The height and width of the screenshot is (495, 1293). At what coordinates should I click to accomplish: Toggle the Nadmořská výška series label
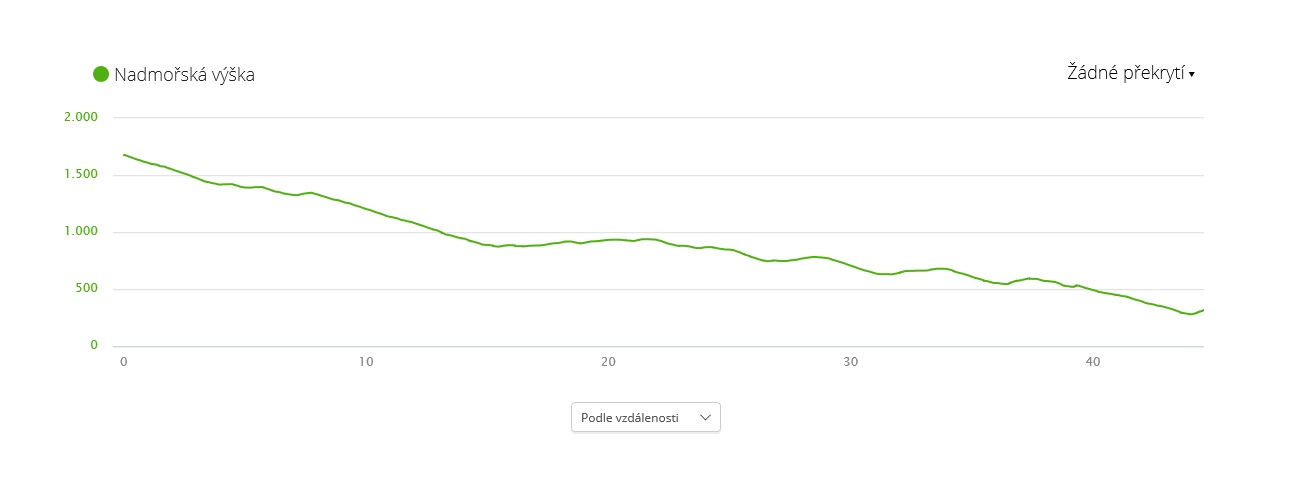click(x=184, y=75)
